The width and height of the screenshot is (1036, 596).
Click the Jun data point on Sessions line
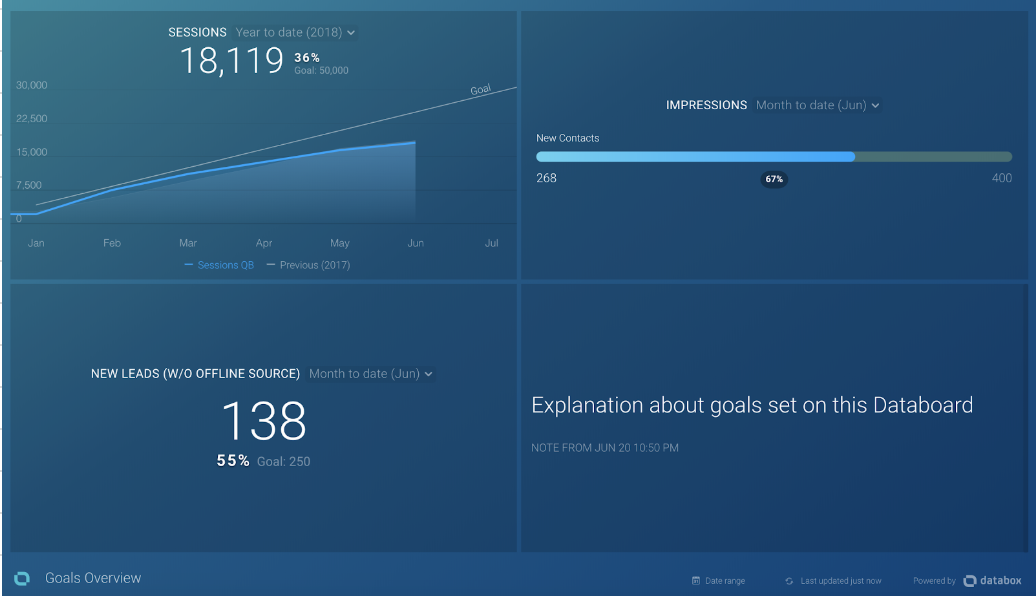click(x=415, y=143)
